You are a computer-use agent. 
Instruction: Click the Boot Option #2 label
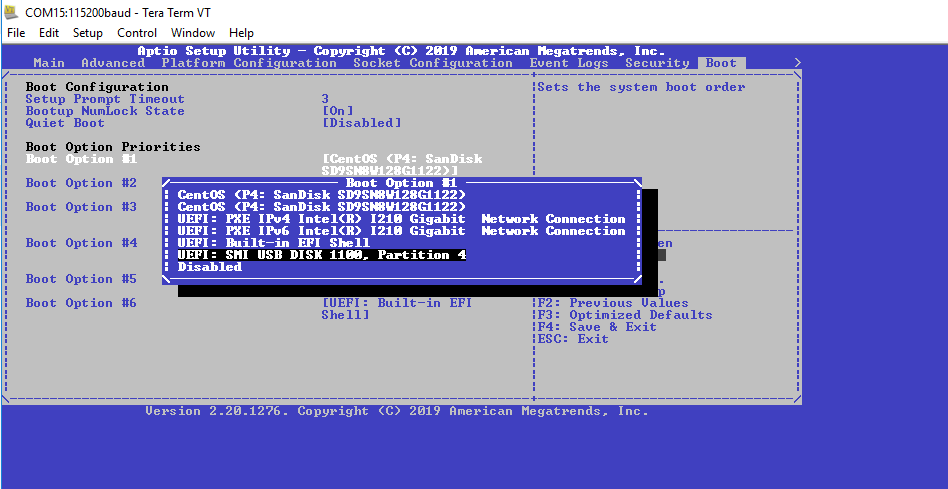click(x=81, y=183)
